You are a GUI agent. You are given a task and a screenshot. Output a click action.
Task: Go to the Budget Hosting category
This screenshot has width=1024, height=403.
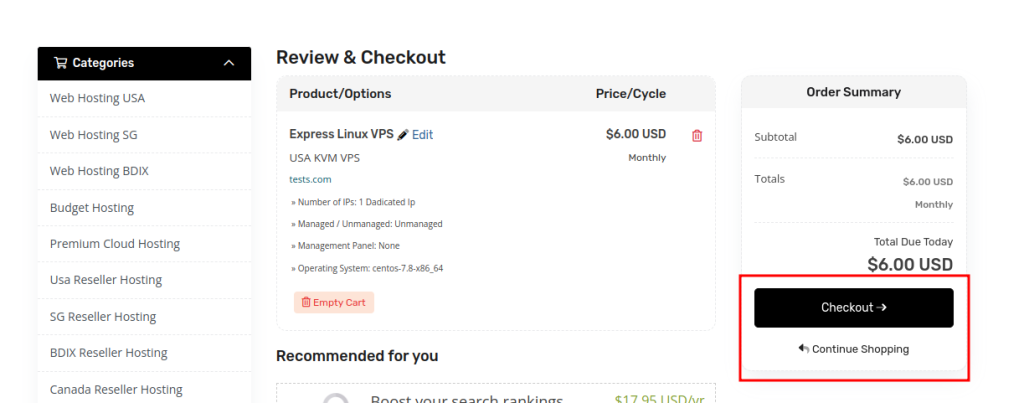pos(91,208)
